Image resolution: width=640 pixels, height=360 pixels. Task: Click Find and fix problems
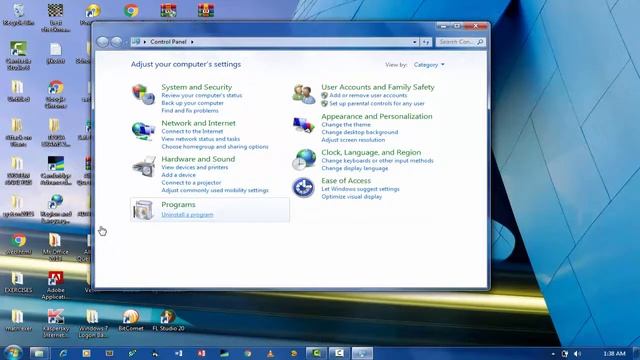point(190,111)
